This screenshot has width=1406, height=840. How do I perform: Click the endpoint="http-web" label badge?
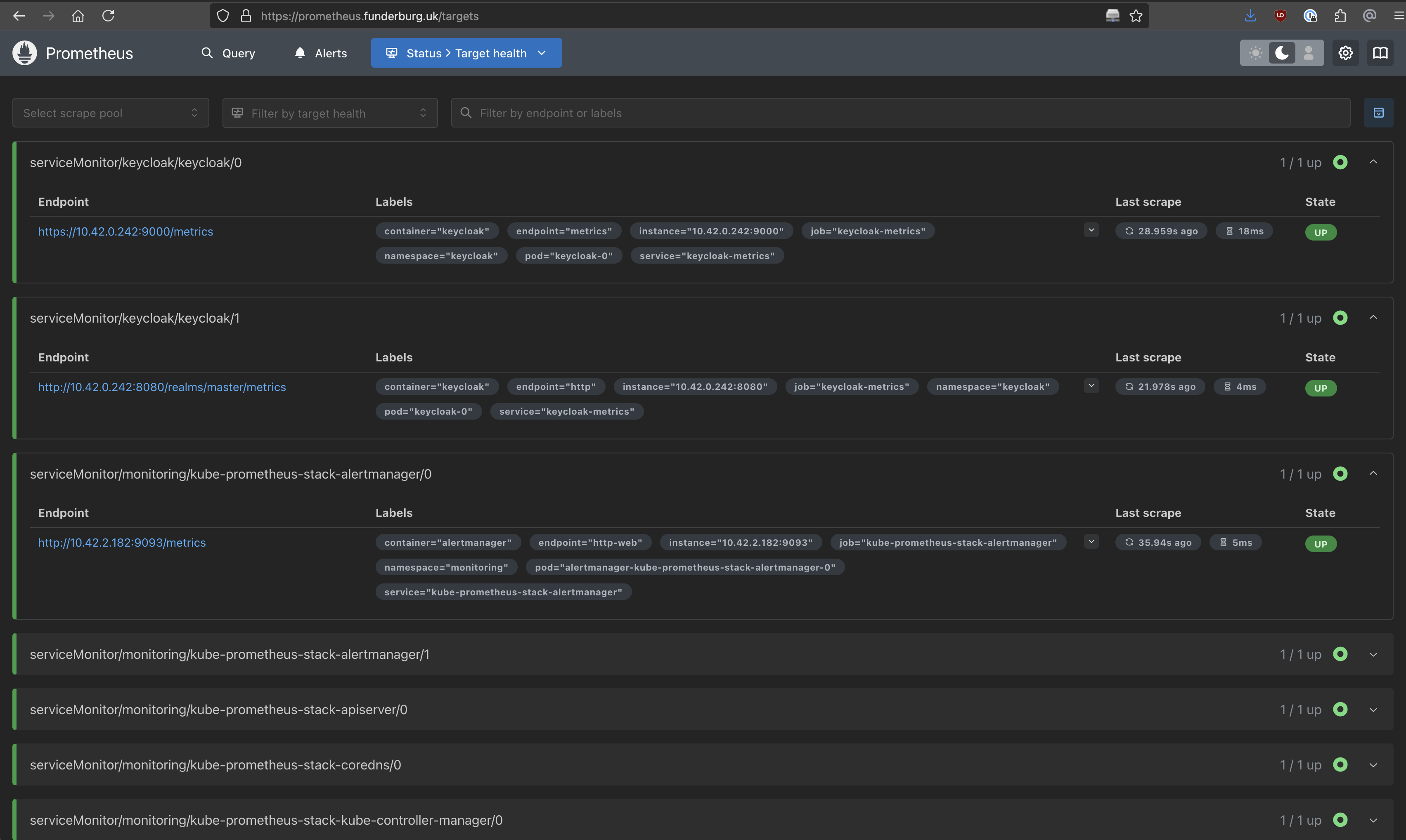tap(590, 543)
